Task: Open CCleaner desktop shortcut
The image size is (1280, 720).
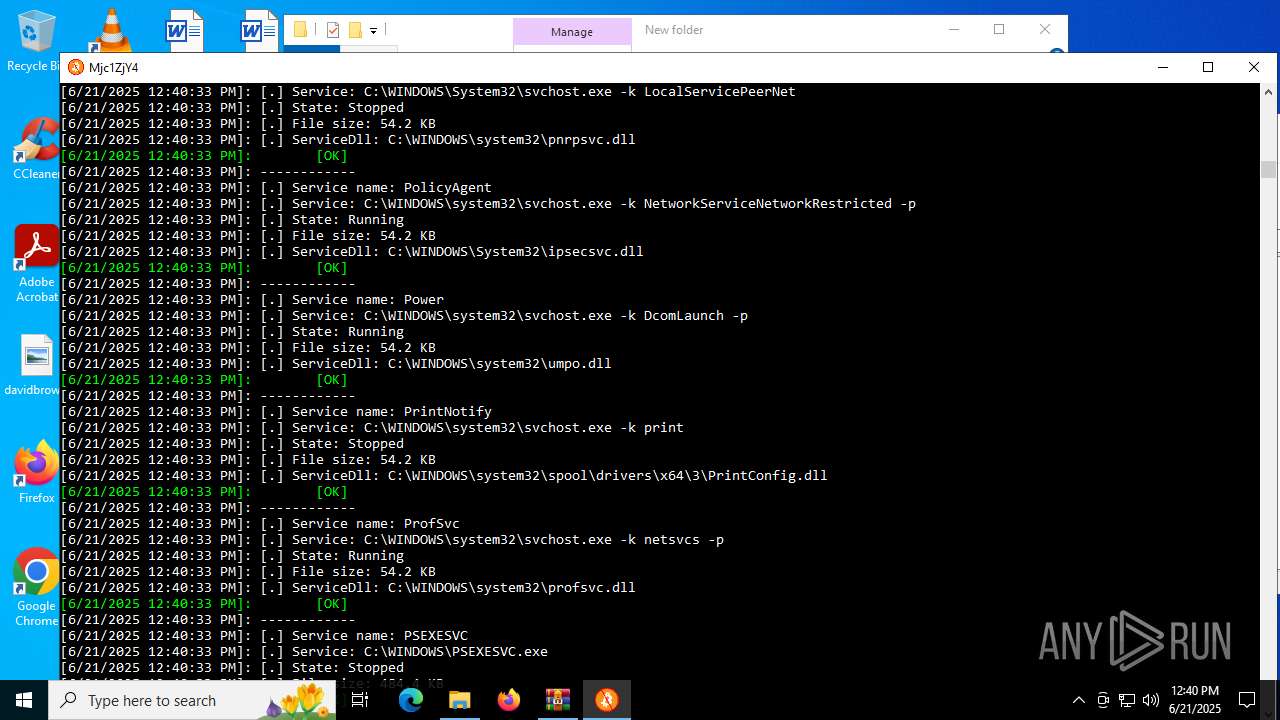Action: tap(35, 148)
